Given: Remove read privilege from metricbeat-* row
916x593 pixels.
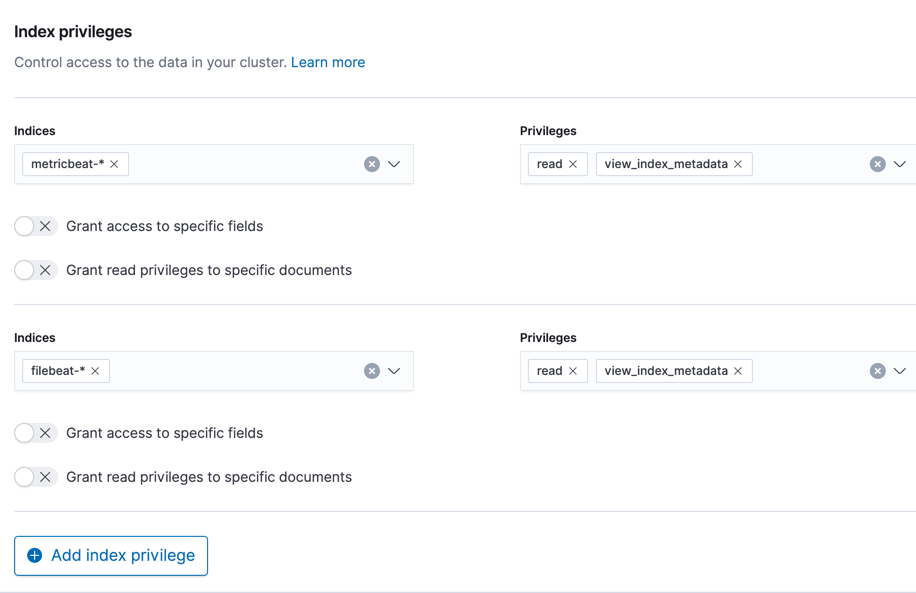Looking at the screenshot, I should pos(573,164).
